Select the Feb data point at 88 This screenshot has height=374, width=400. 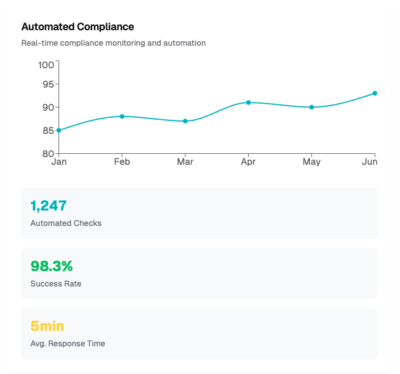122,116
